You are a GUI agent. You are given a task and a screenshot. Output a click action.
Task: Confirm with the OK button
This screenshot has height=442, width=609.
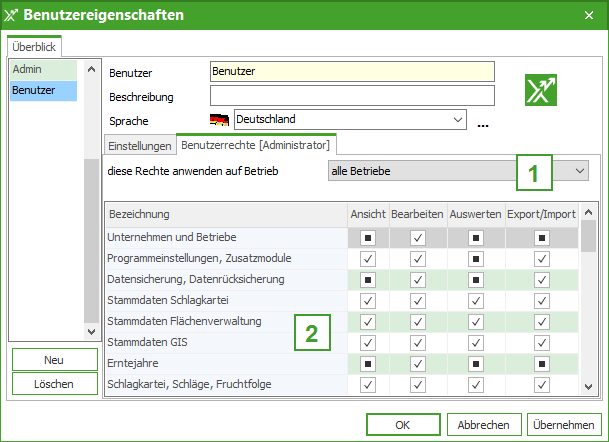(402, 423)
